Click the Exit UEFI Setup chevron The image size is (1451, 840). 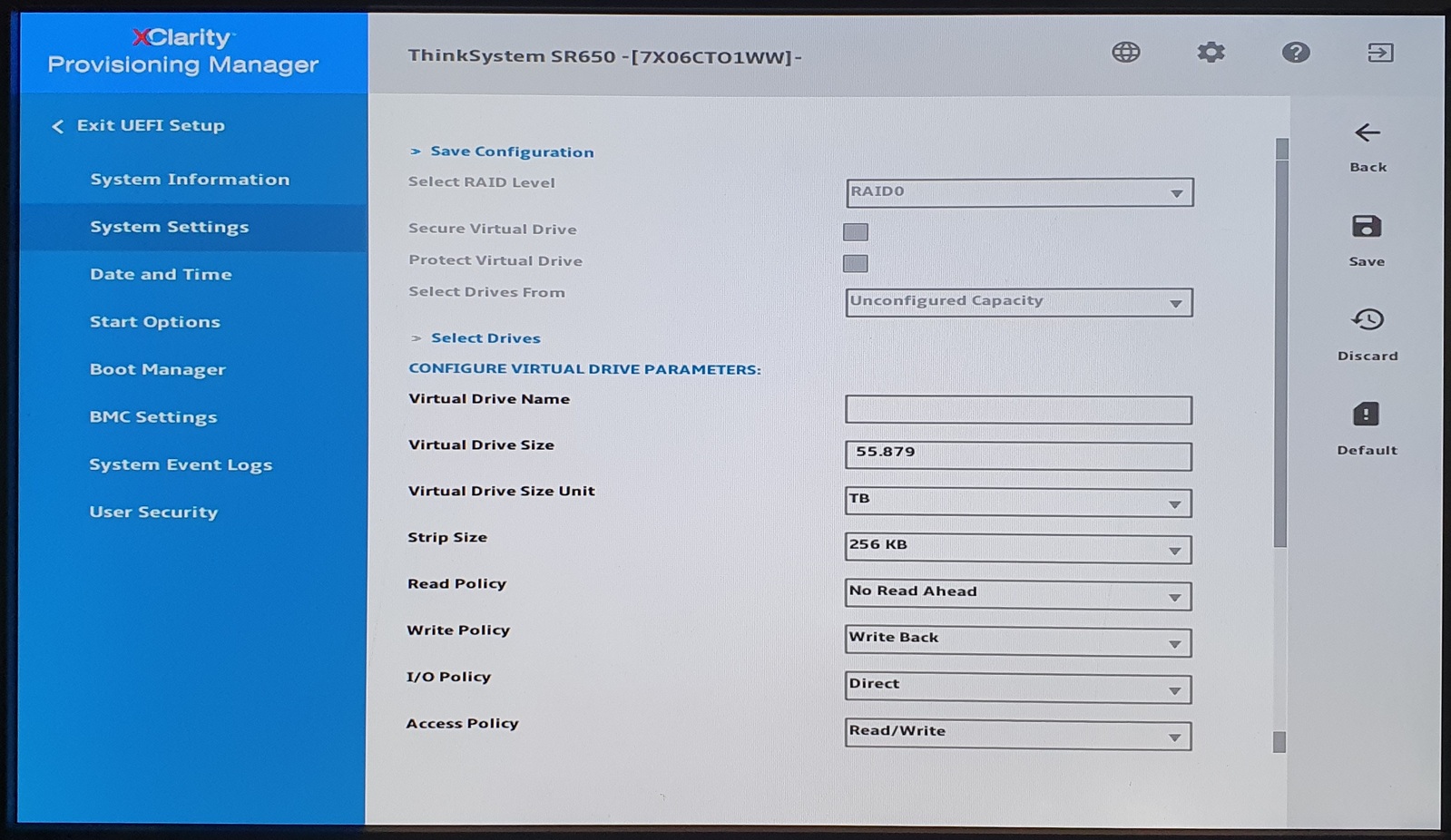click(x=57, y=126)
